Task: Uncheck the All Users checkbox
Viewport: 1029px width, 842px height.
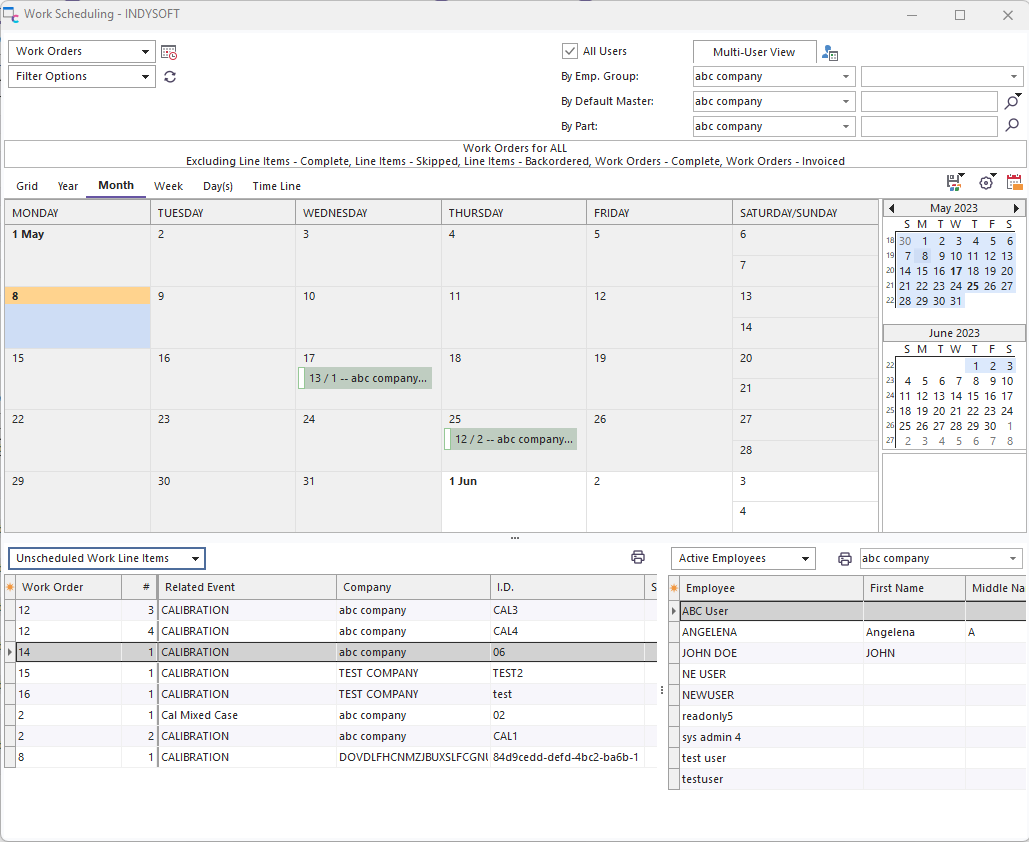Action: pos(570,51)
